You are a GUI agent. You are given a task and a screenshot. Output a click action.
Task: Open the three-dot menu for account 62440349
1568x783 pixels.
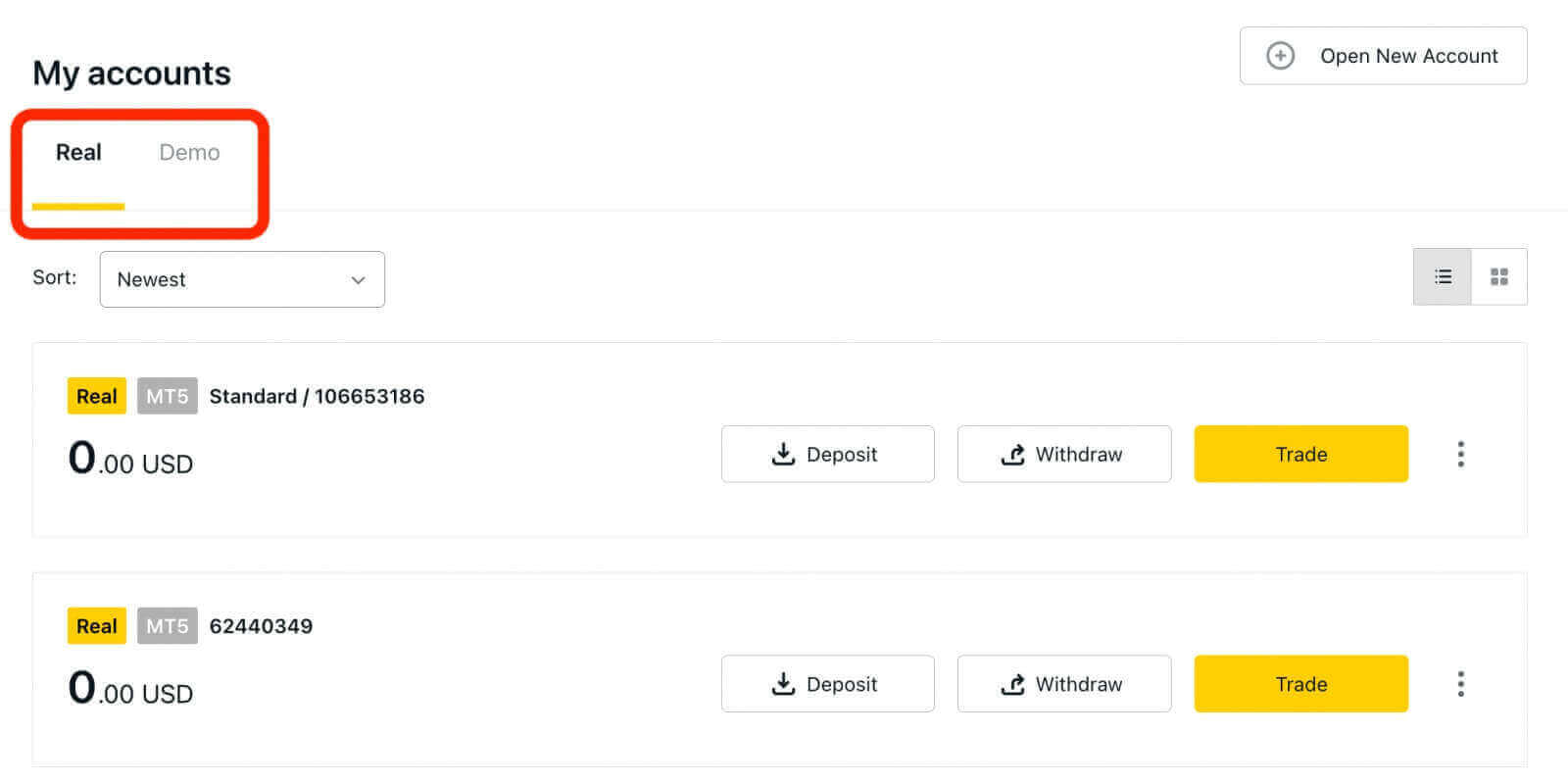(1460, 683)
